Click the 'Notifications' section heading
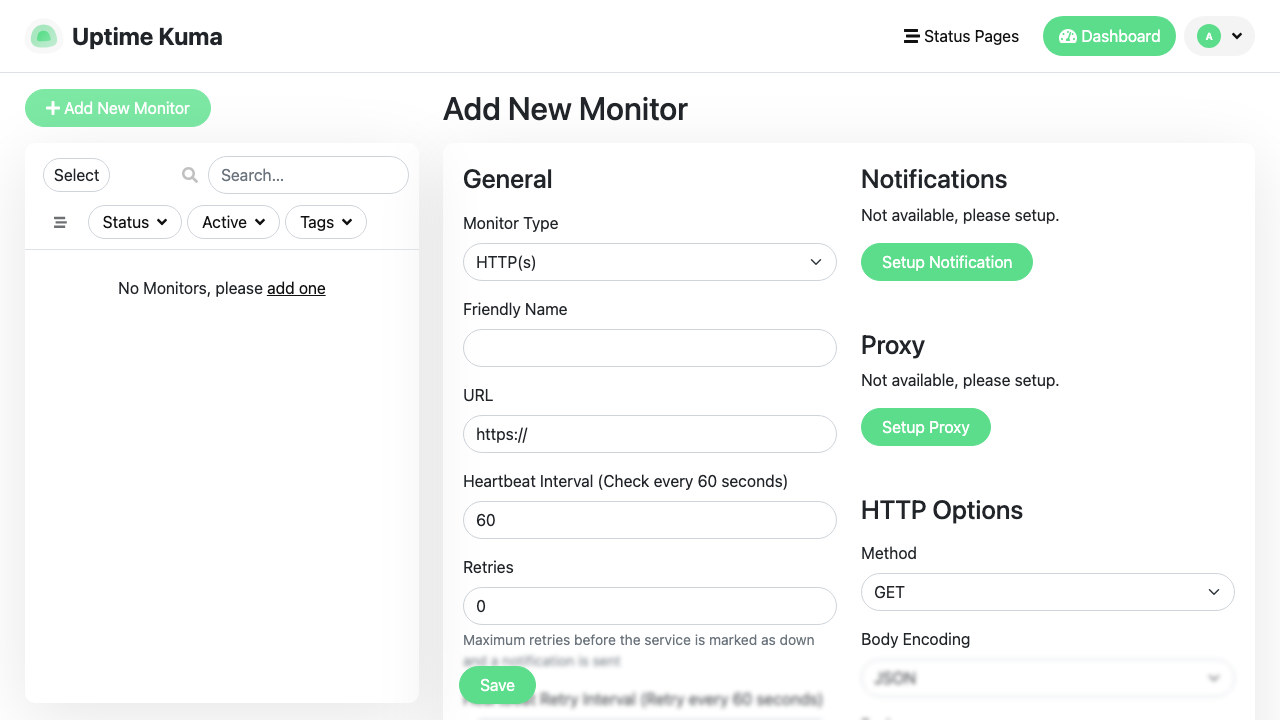The height and width of the screenshot is (720, 1280). [934, 179]
